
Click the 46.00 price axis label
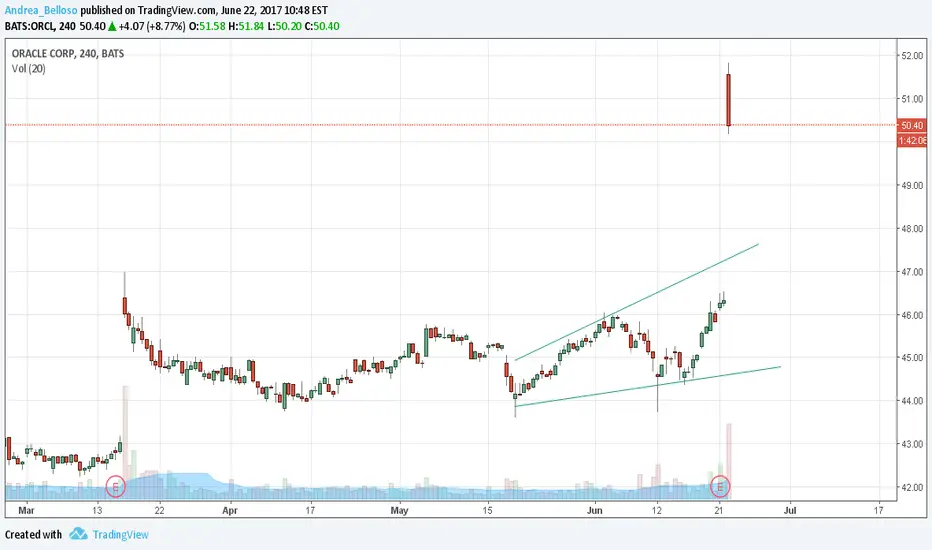coord(912,315)
